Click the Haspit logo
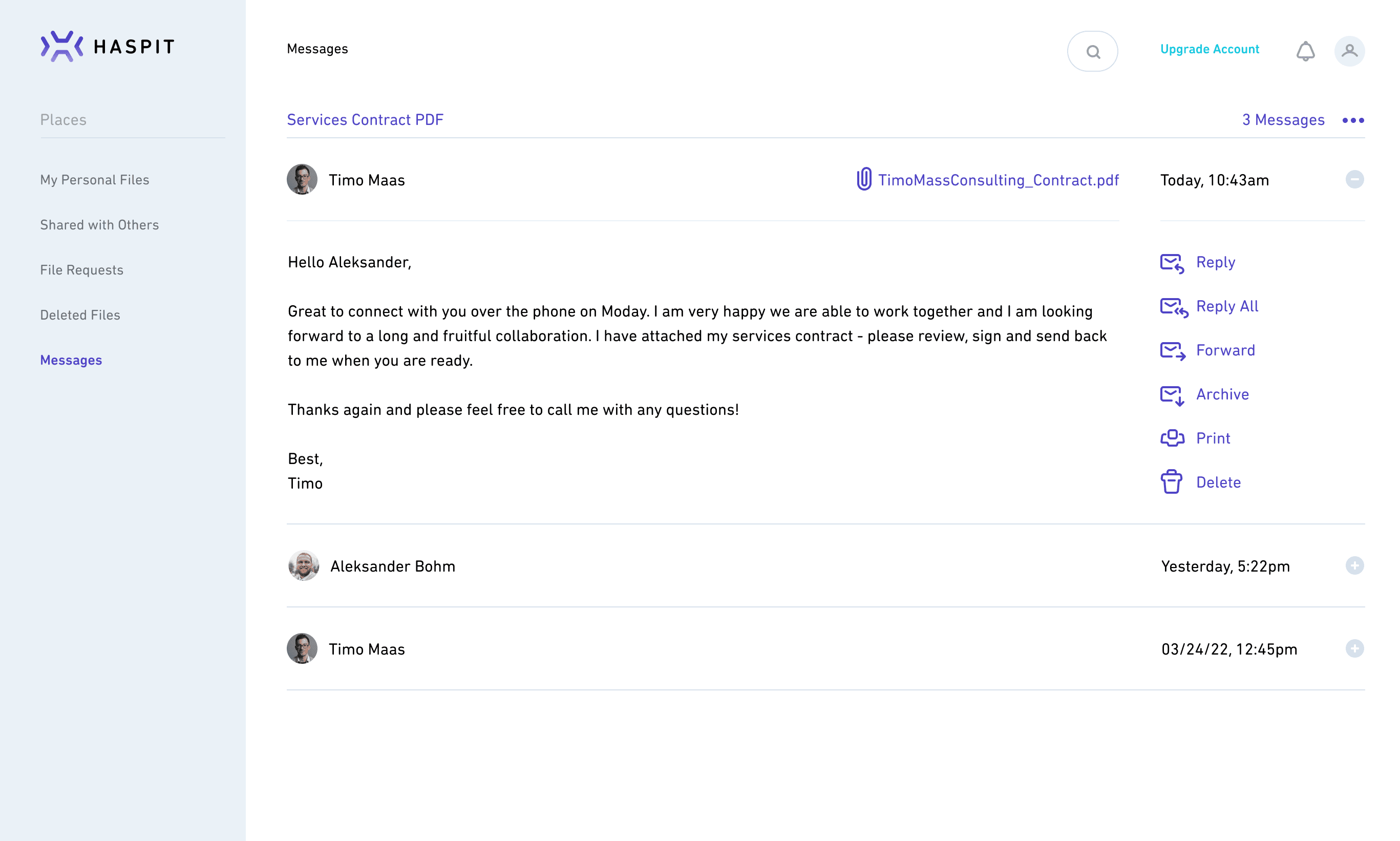1400x841 pixels. (107, 47)
